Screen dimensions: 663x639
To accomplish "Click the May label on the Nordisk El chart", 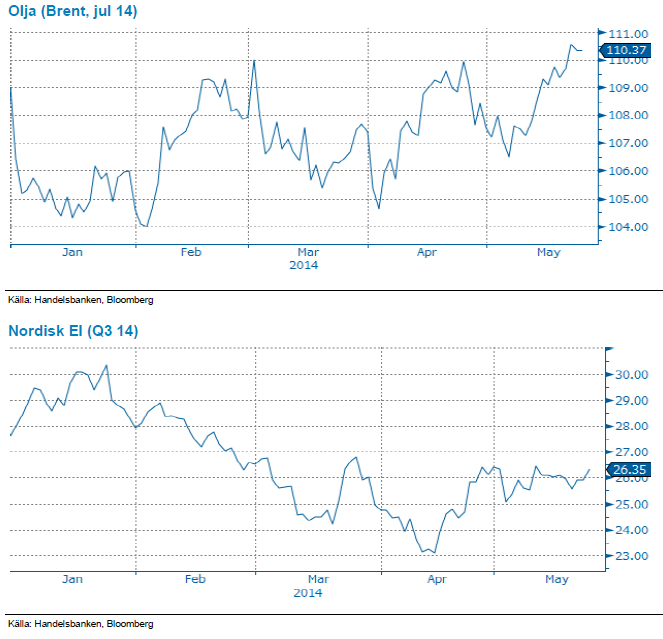I will point(556,579).
